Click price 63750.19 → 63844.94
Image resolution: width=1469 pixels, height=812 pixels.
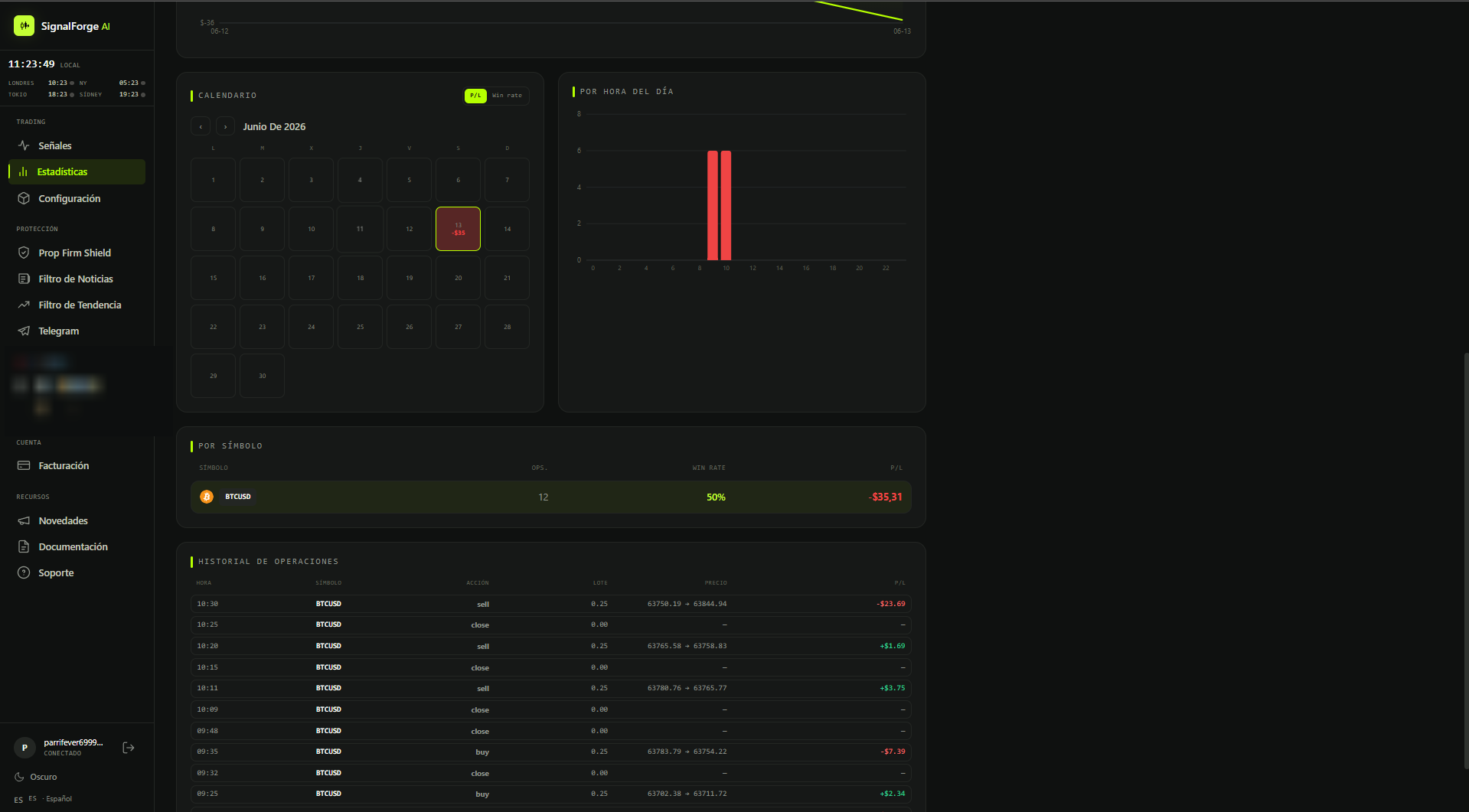(x=687, y=604)
